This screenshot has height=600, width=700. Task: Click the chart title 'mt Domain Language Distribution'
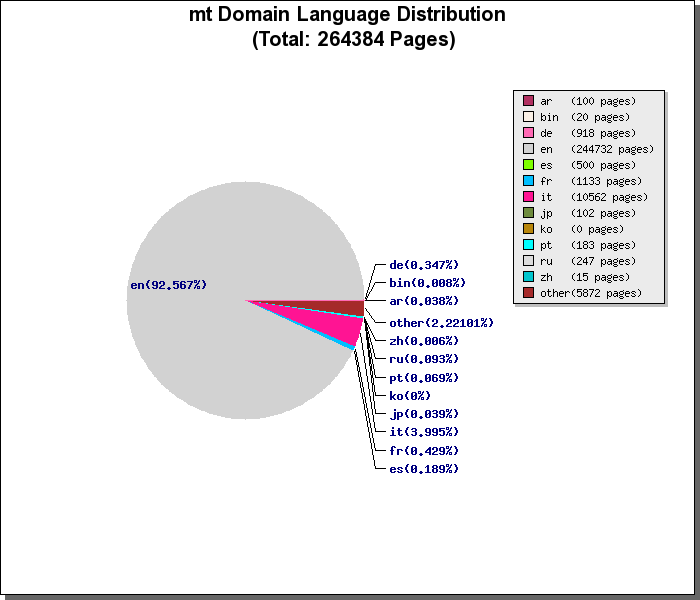tap(347, 14)
